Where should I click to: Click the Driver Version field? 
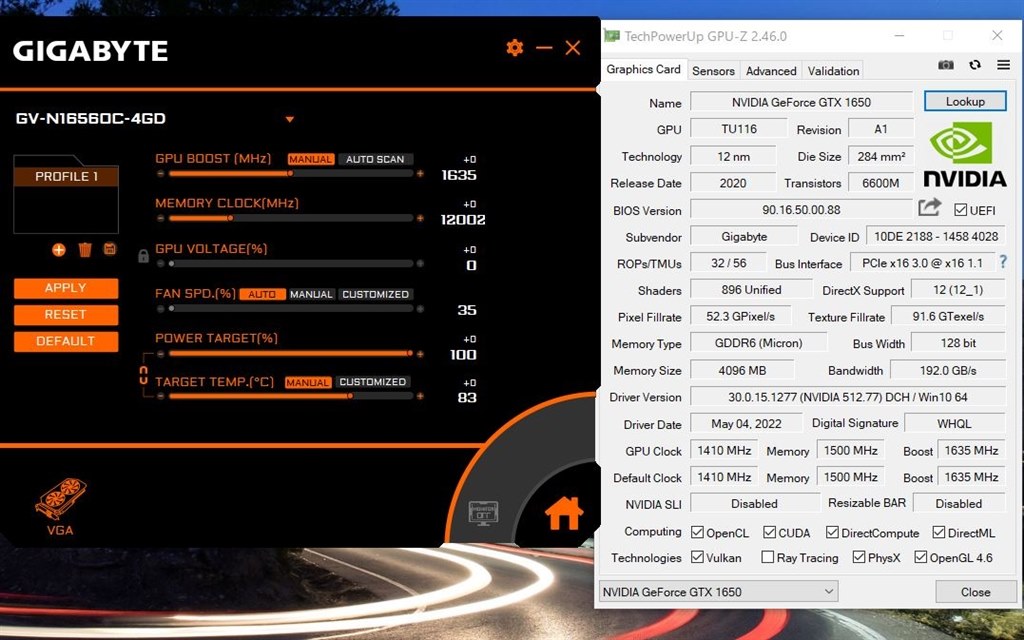(x=848, y=397)
